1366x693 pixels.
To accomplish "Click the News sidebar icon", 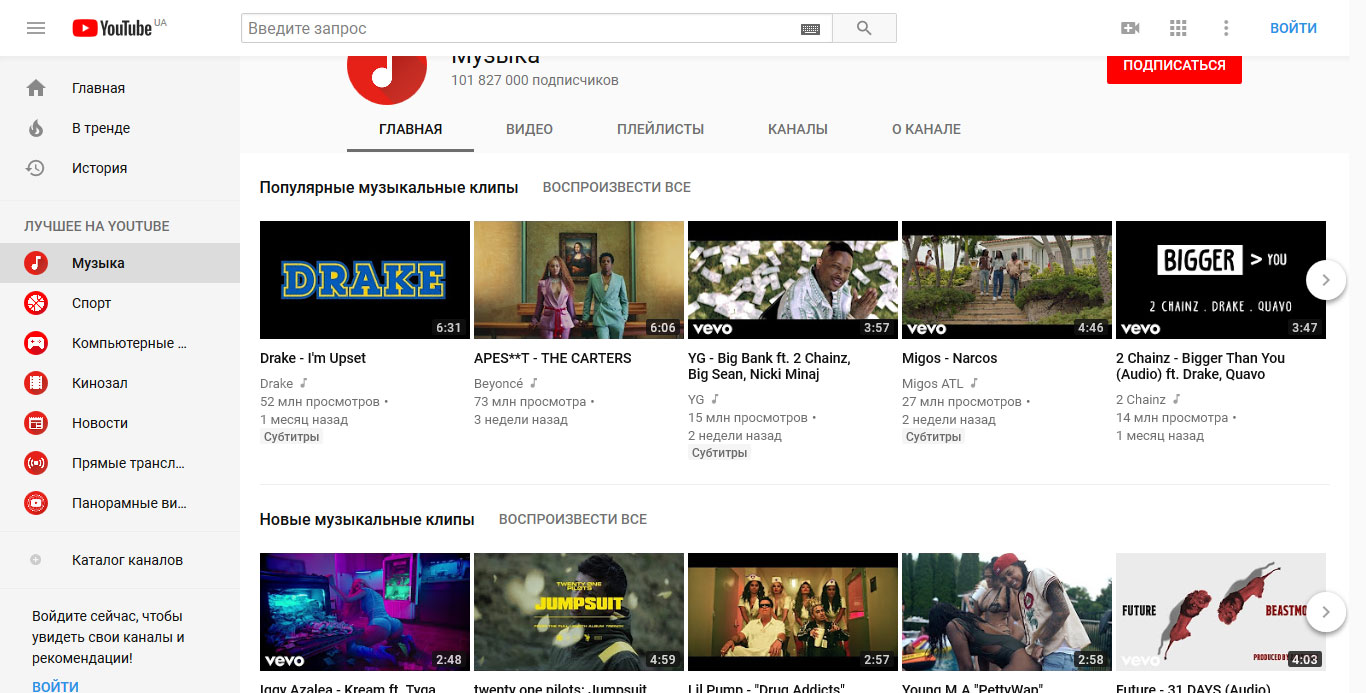I will point(36,423).
